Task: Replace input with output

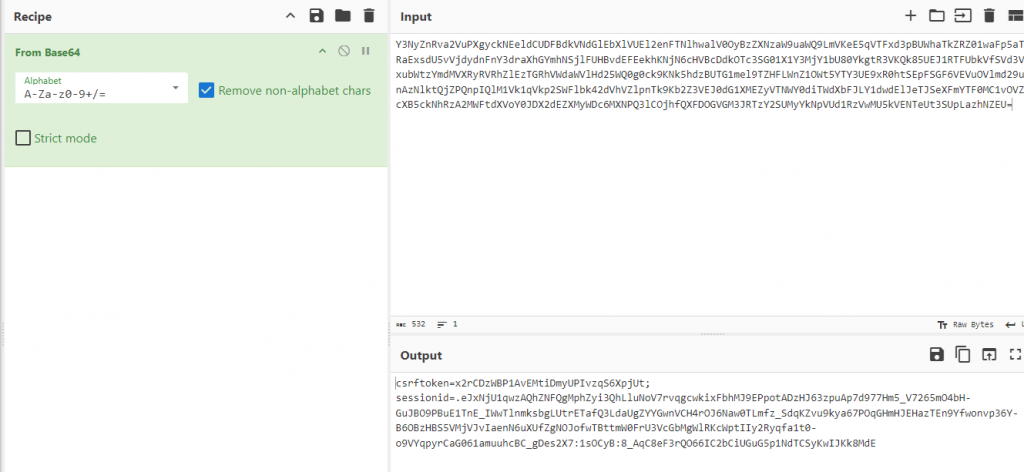Action: coord(989,354)
